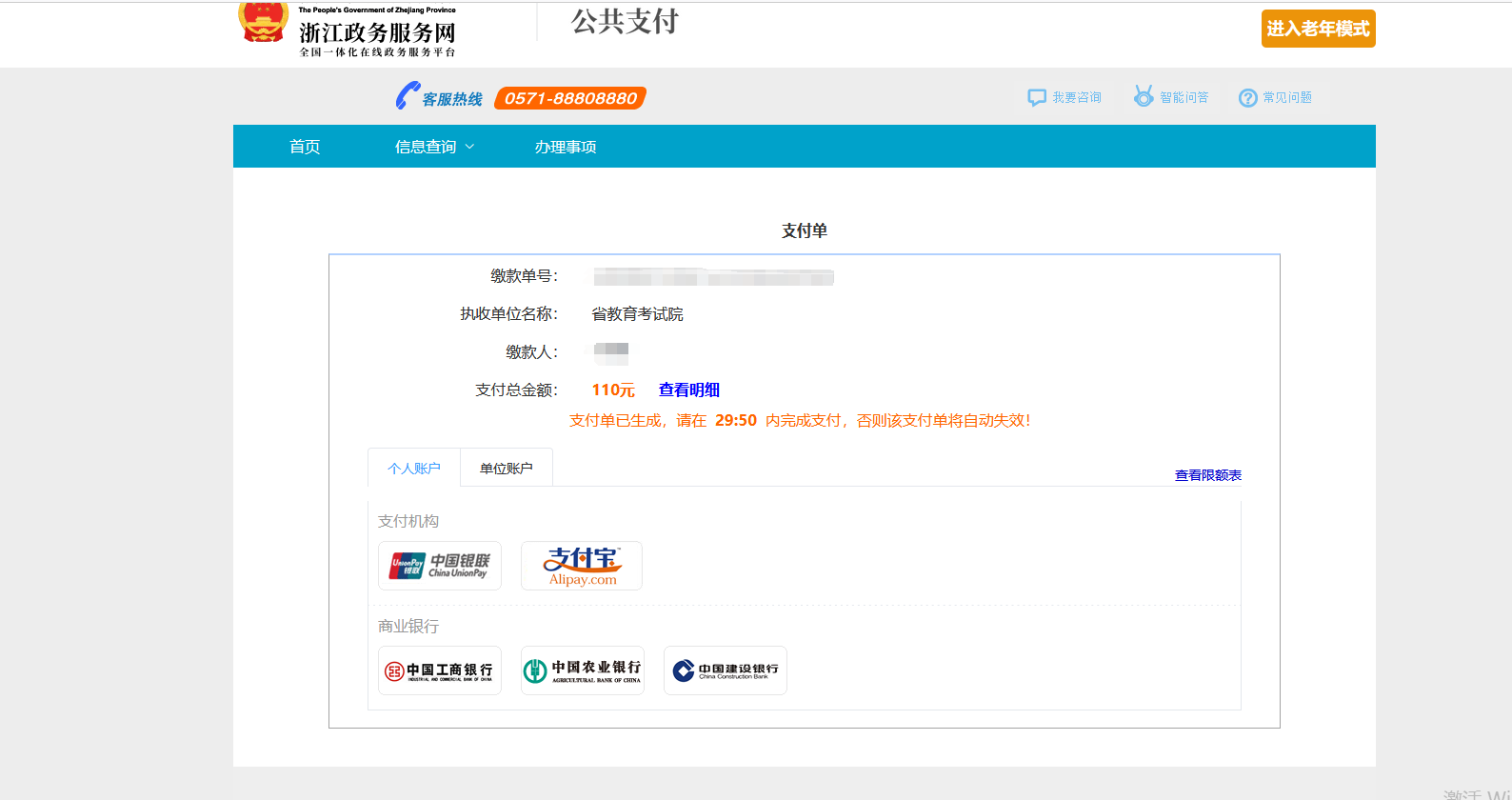Image resolution: width=1512 pixels, height=800 pixels.
Task: Click the customer hotline phone icon
Action: click(x=408, y=96)
